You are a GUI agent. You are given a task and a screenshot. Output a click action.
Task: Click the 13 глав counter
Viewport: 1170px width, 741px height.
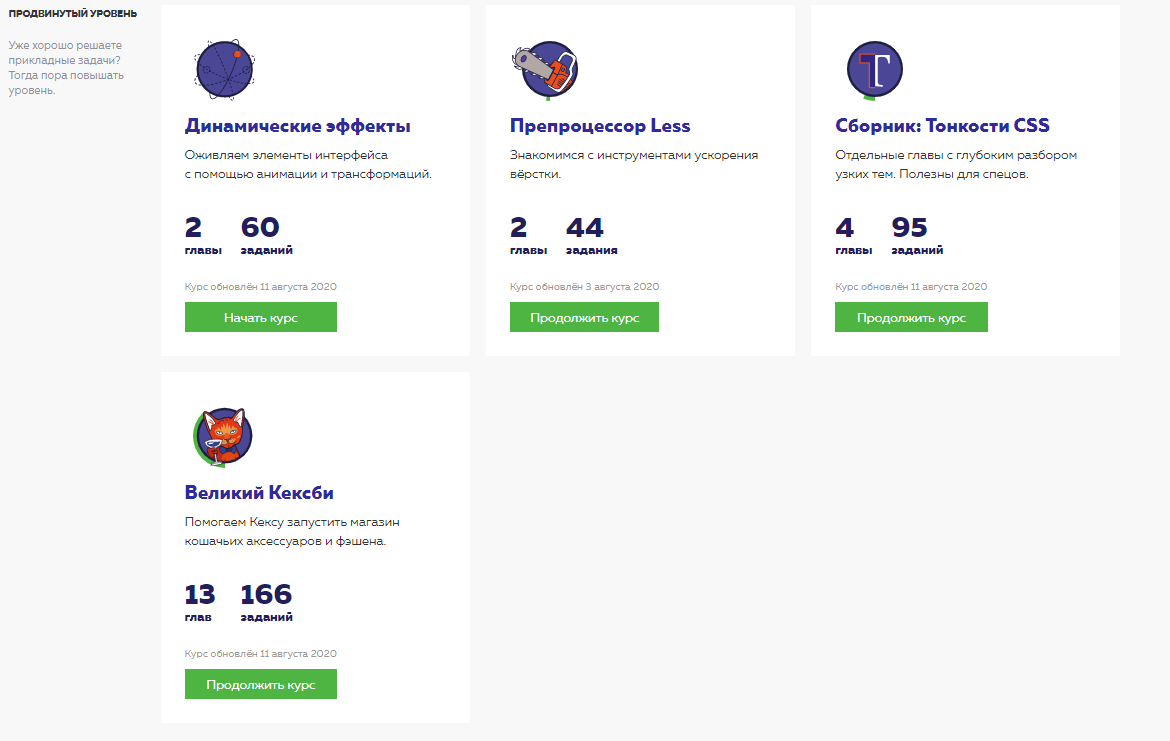(x=200, y=603)
